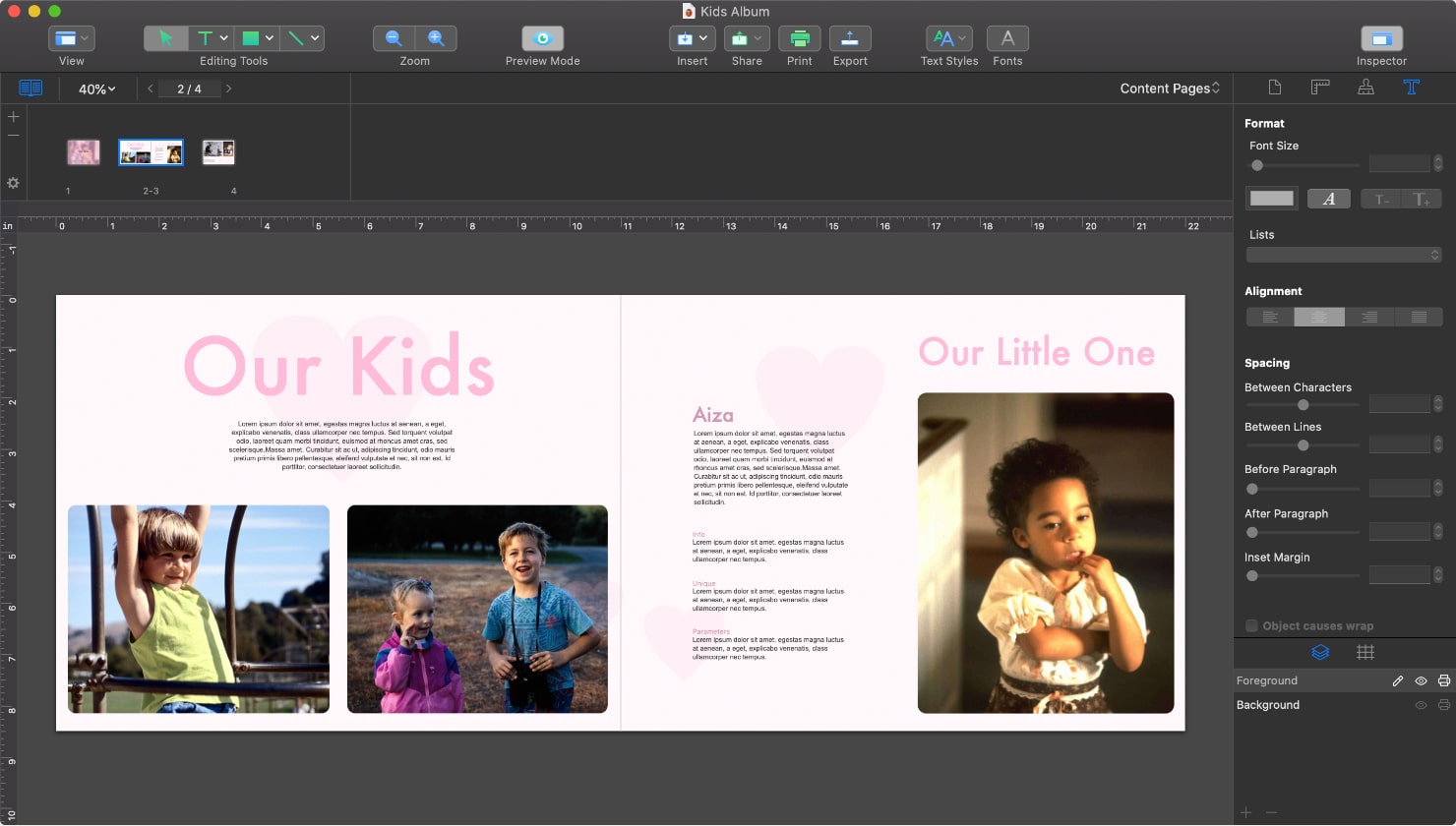The image size is (1456, 826).
Task: Toggle the Background layer eye icon
Action: 1421,705
